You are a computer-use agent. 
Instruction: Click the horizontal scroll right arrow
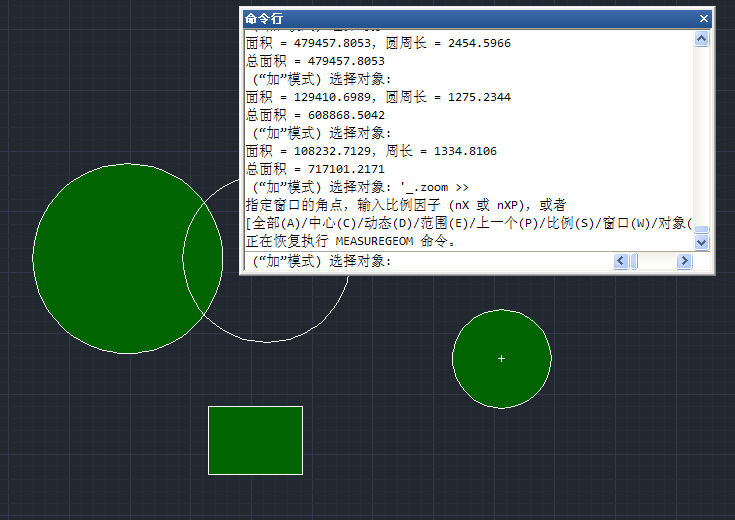[x=684, y=261]
